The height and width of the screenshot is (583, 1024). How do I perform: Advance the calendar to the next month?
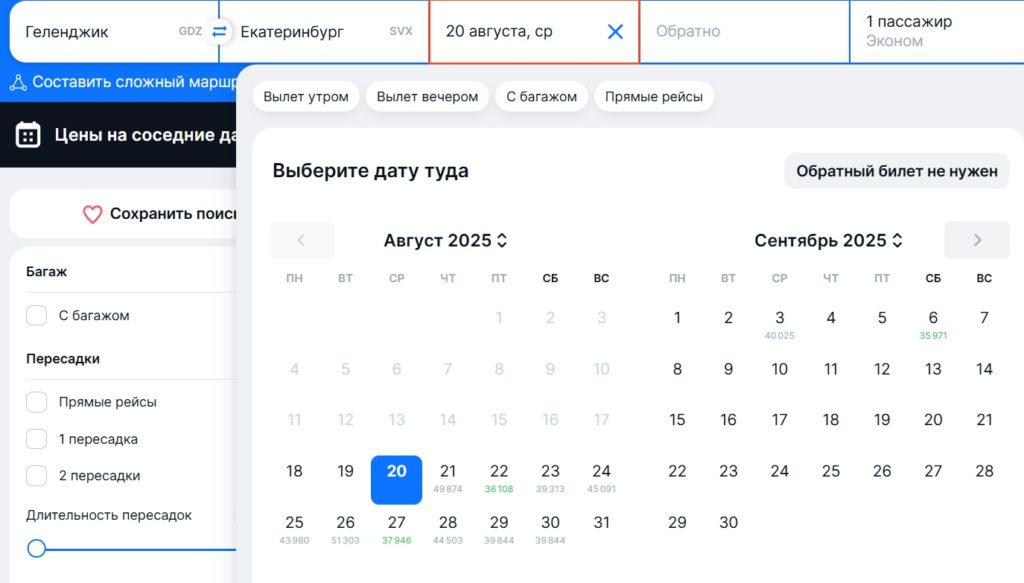(976, 240)
